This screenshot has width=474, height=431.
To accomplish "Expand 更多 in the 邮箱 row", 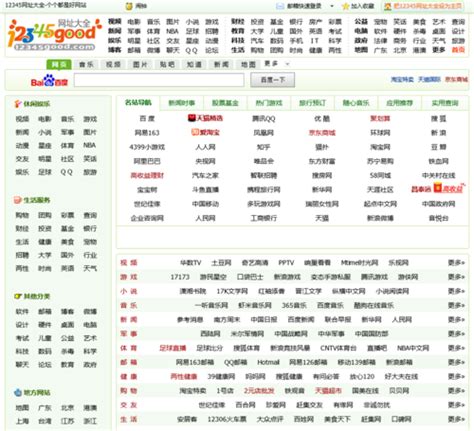I will 456,362.
